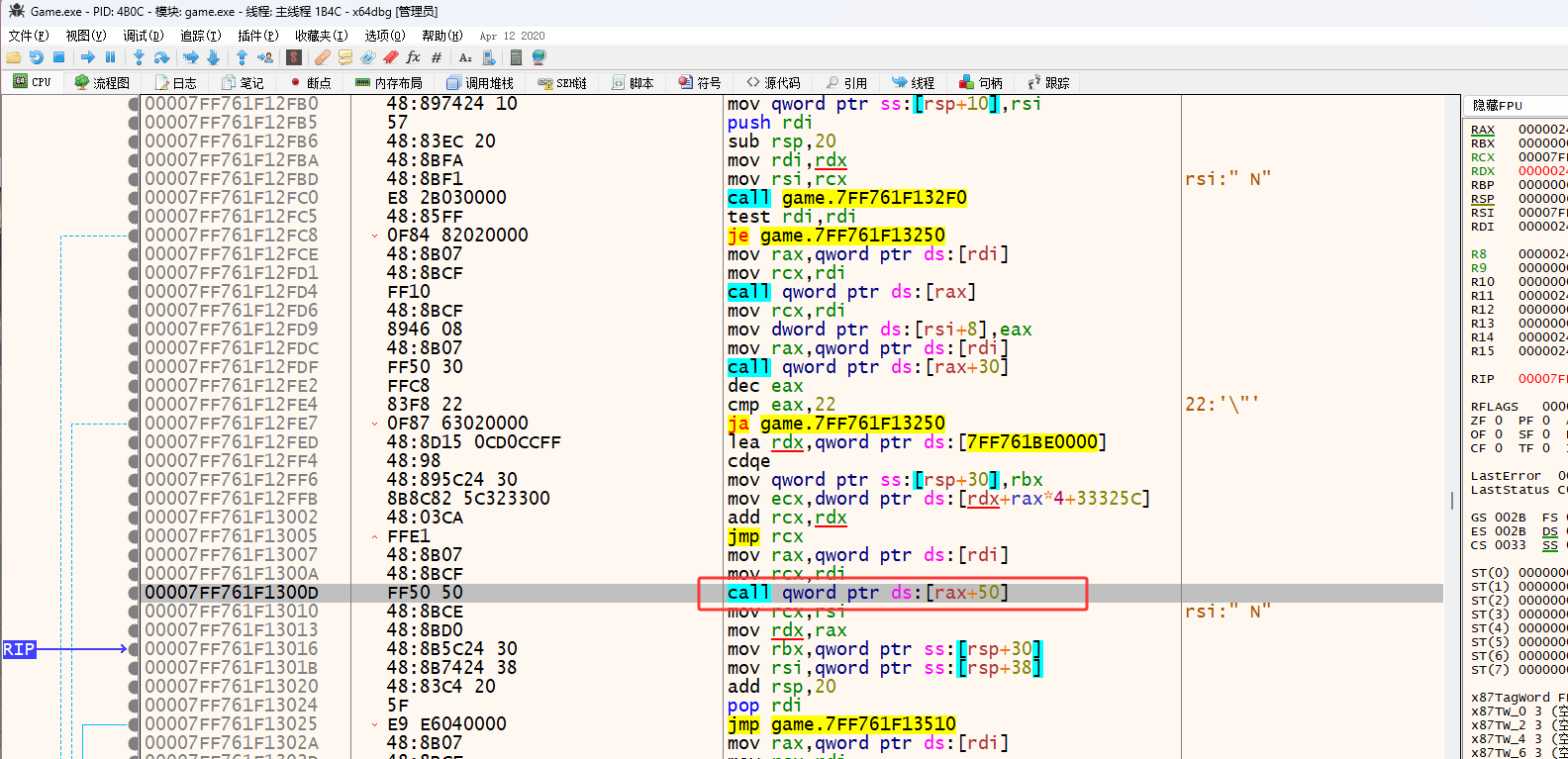1568x759 pixels.
Task: Click the String references Az icon
Action: [465, 57]
